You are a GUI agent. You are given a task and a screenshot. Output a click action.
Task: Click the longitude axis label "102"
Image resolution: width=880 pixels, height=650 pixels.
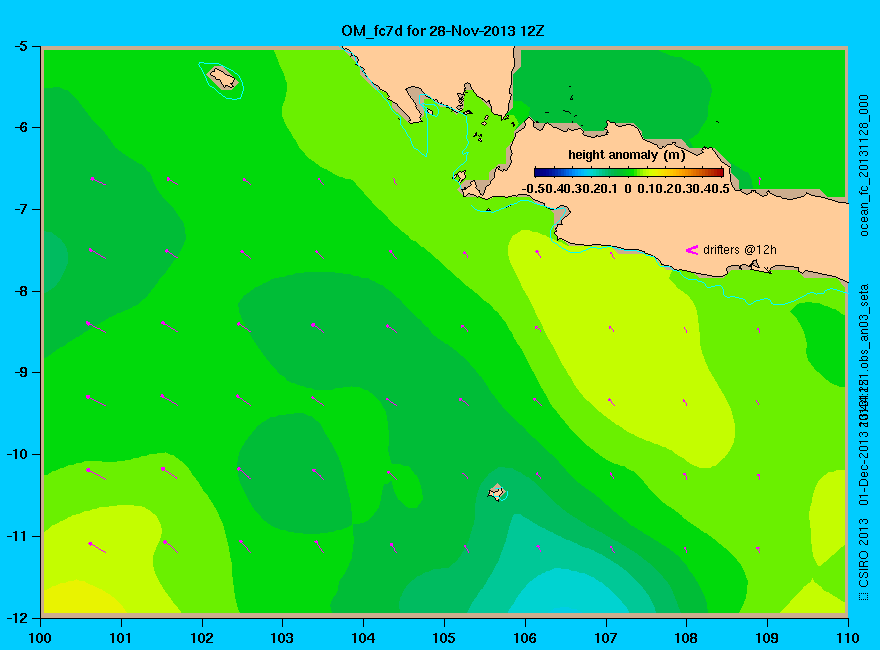pos(201,638)
